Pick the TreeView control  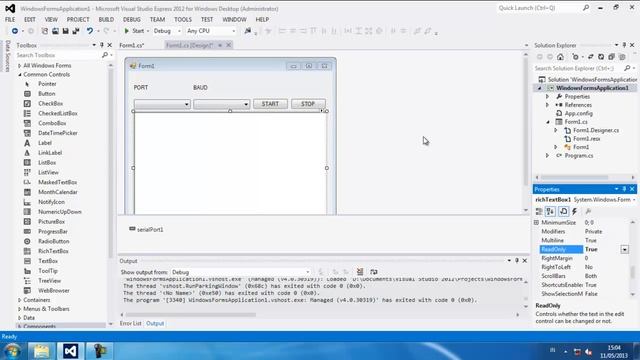tap(49, 281)
